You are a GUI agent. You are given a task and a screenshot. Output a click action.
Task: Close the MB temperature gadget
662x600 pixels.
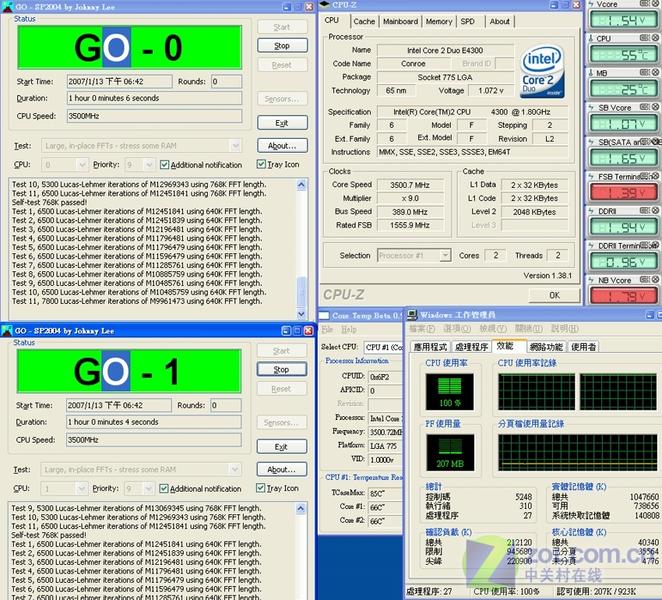pyautogui.click(x=655, y=72)
